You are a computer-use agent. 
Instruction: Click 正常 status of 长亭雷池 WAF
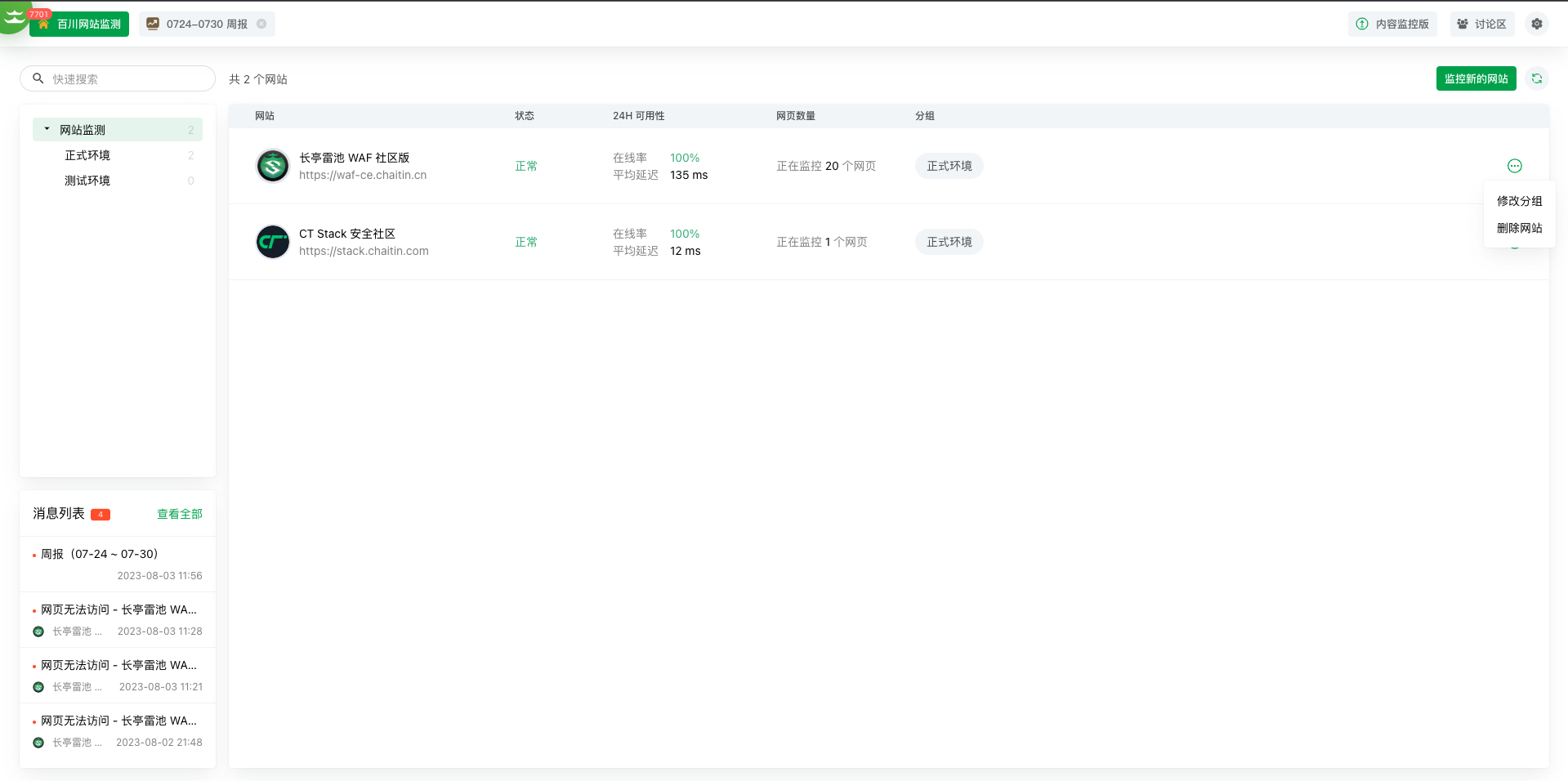526,166
